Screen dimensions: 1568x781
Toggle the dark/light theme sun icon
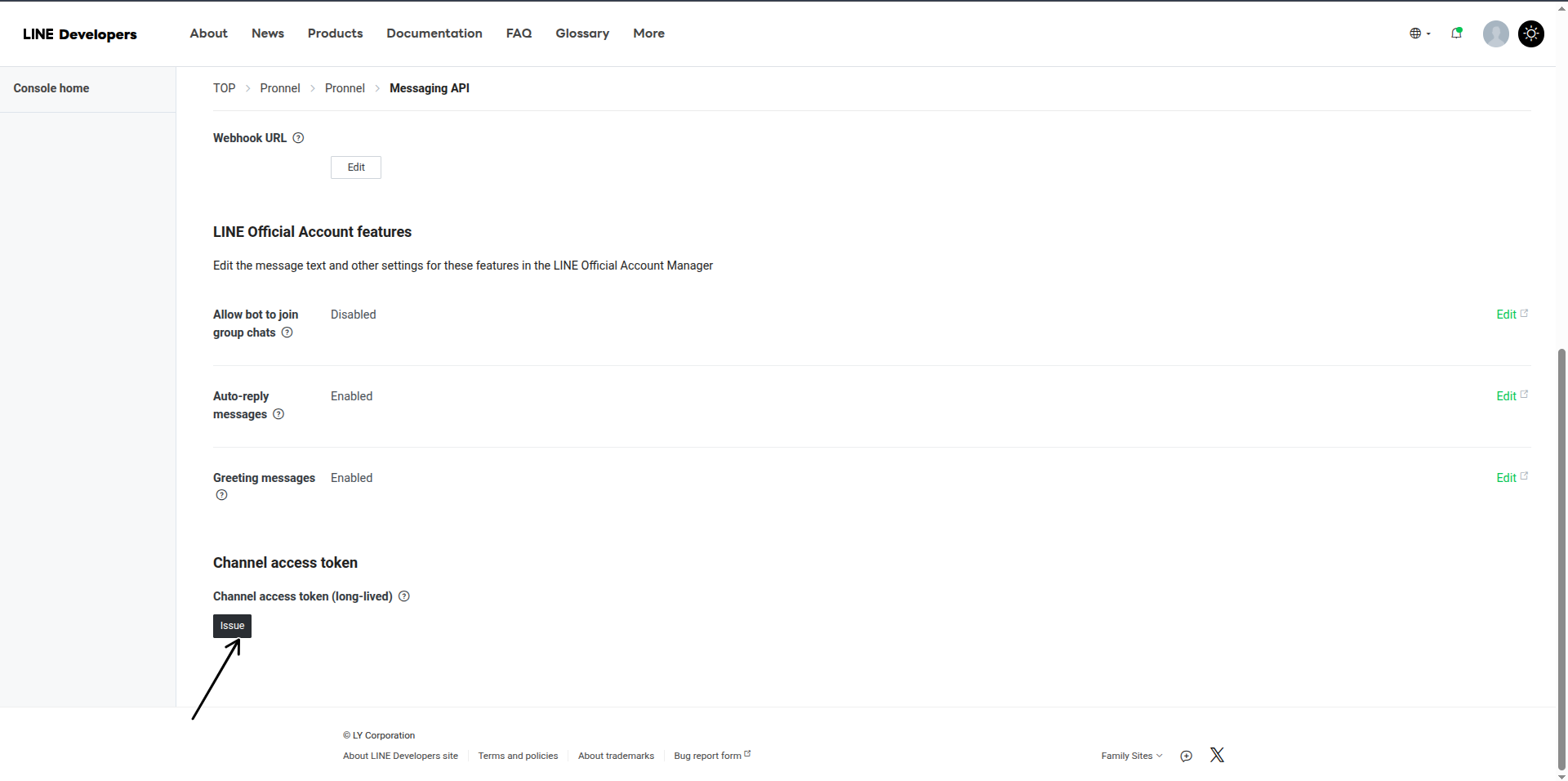[1530, 33]
